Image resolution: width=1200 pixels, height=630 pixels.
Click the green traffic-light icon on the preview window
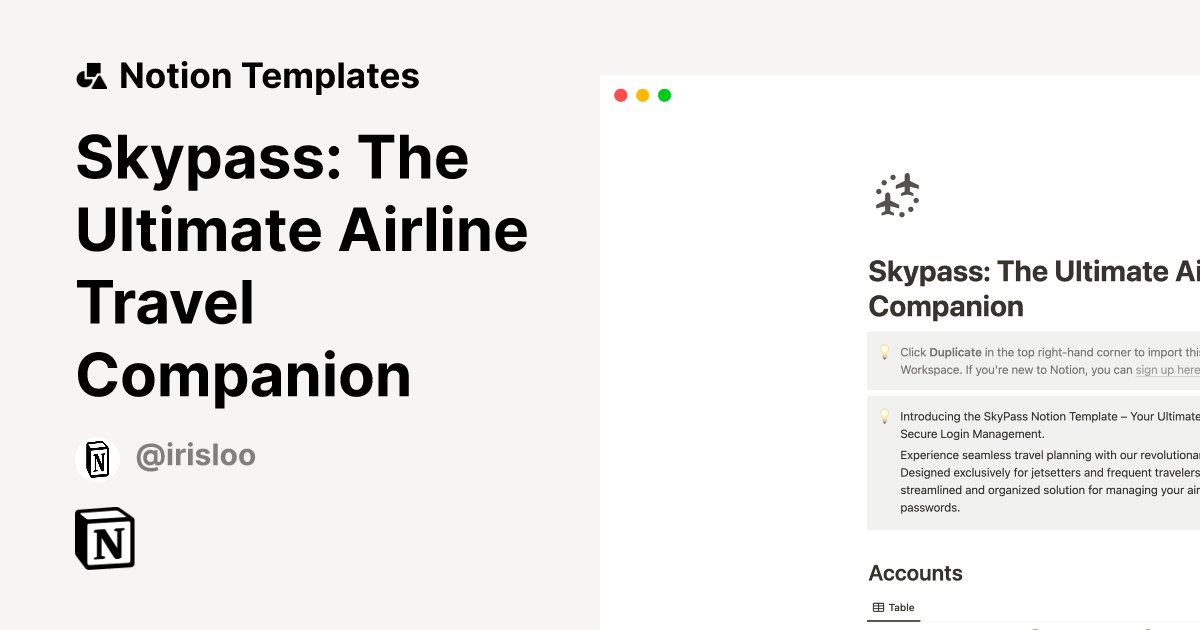(x=664, y=95)
